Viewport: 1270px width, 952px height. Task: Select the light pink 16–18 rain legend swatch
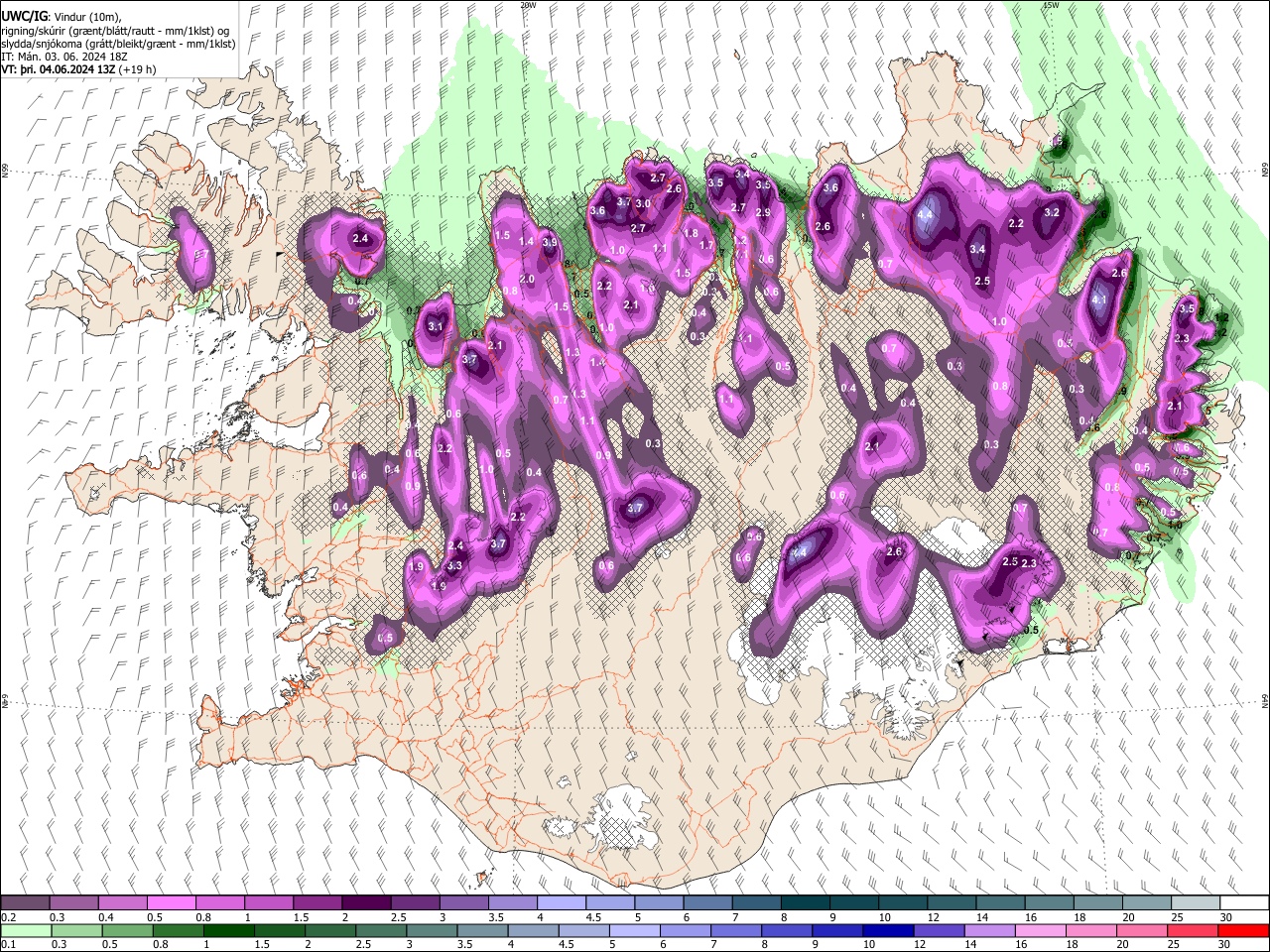click(x=1040, y=931)
